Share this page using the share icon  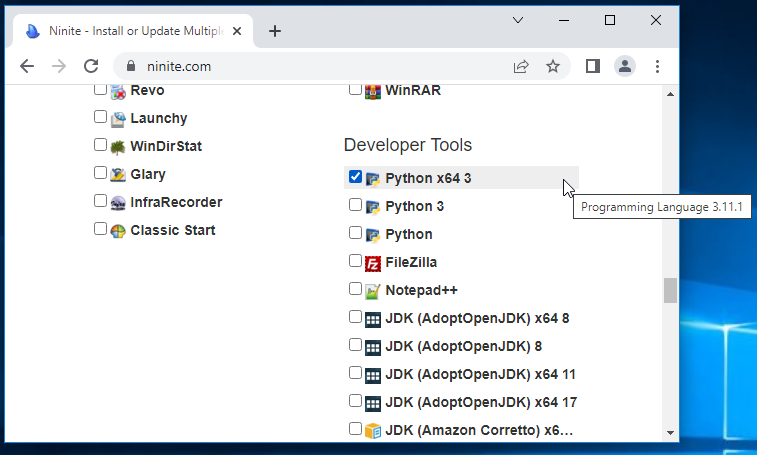point(521,66)
